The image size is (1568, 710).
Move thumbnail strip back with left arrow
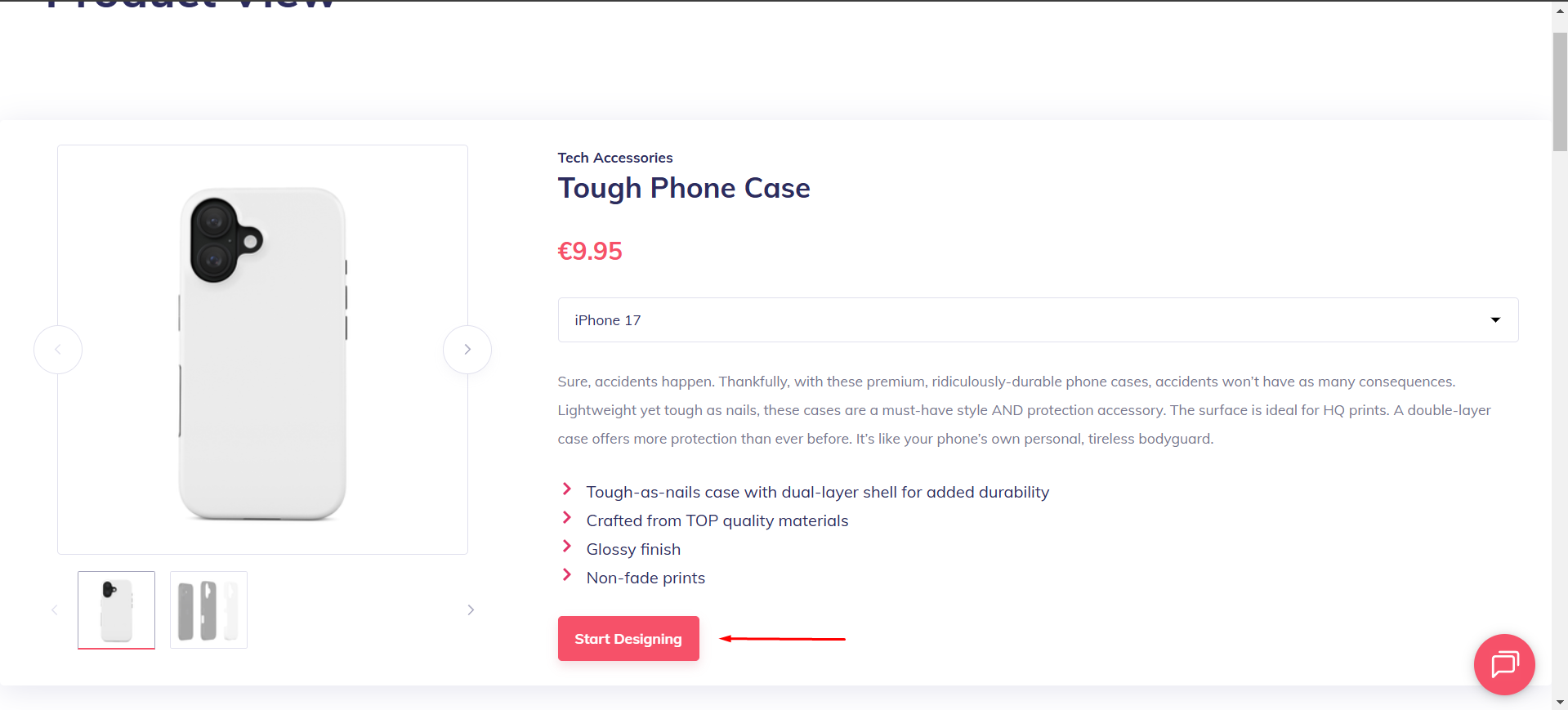[x=55, y=610]
